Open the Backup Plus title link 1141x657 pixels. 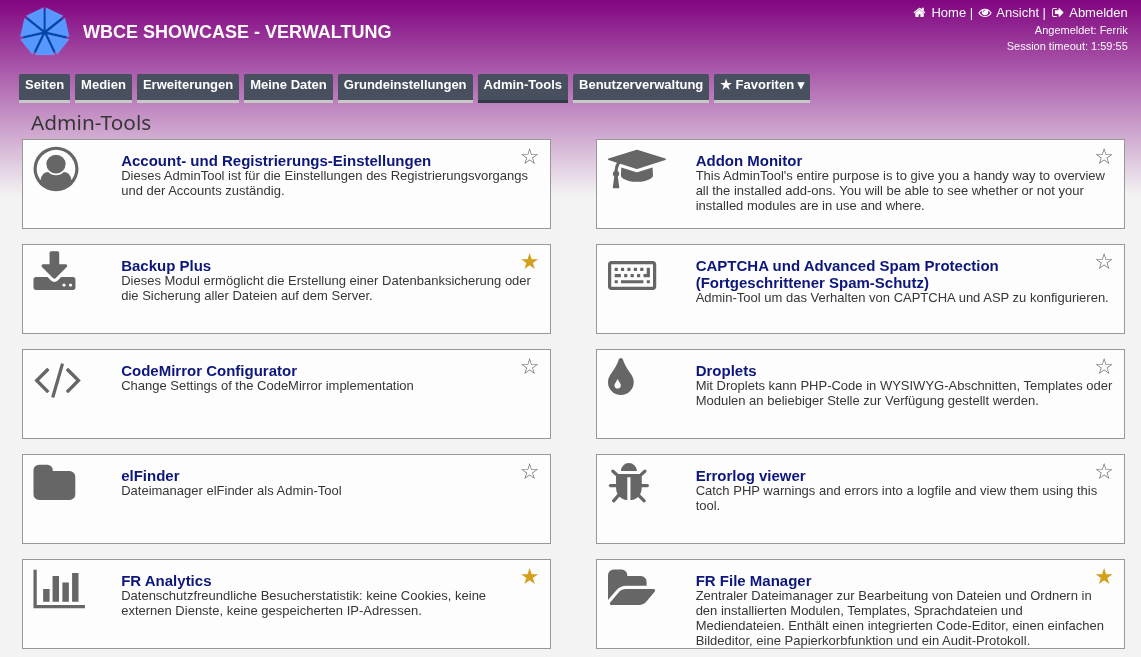tap(166, 266)
